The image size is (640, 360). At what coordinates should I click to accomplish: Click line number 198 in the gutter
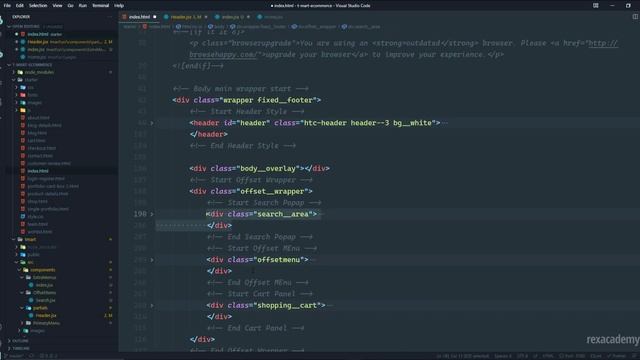[140, 214]
